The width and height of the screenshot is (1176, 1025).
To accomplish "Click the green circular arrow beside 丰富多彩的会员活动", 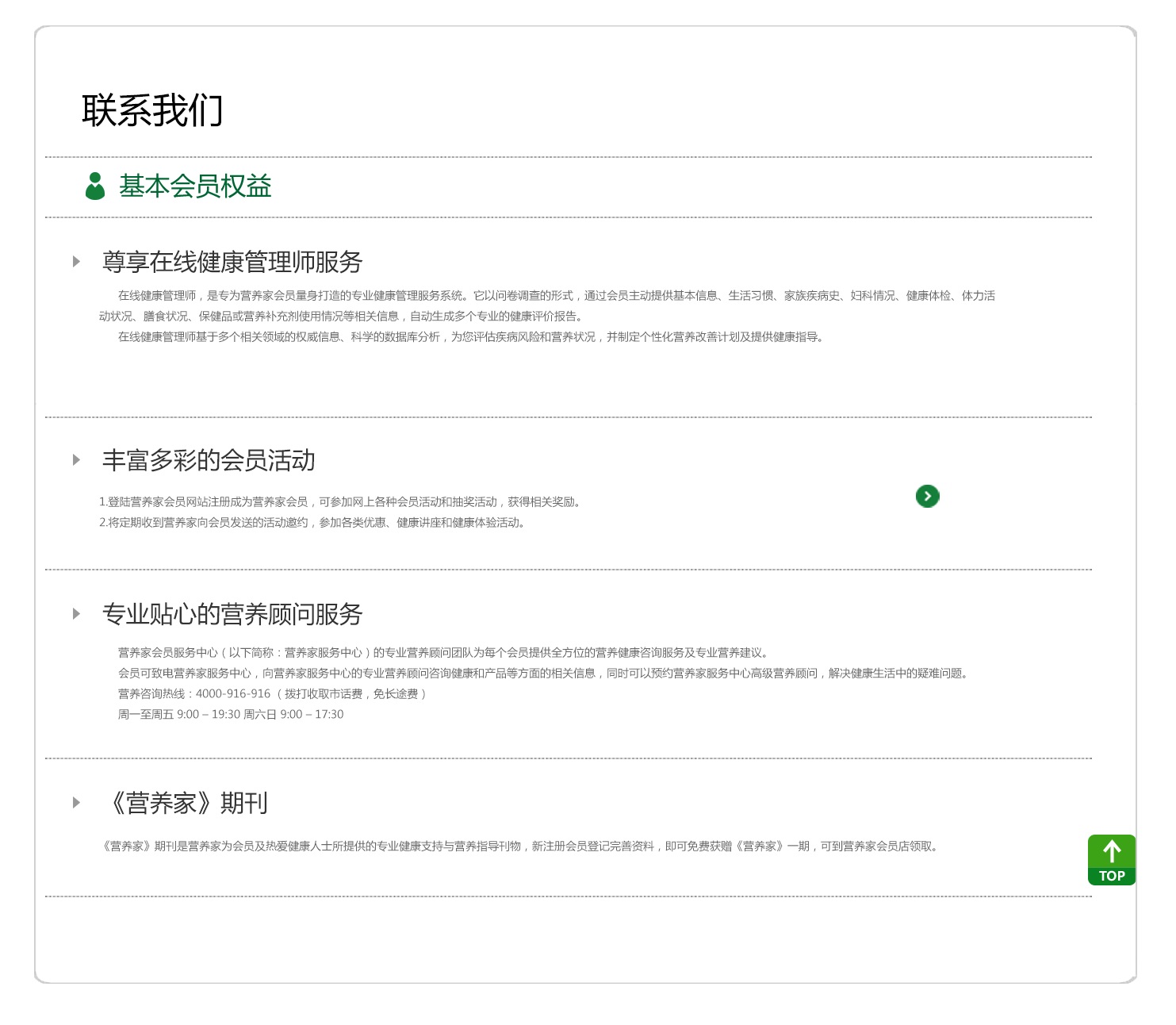I will (928, 496).
